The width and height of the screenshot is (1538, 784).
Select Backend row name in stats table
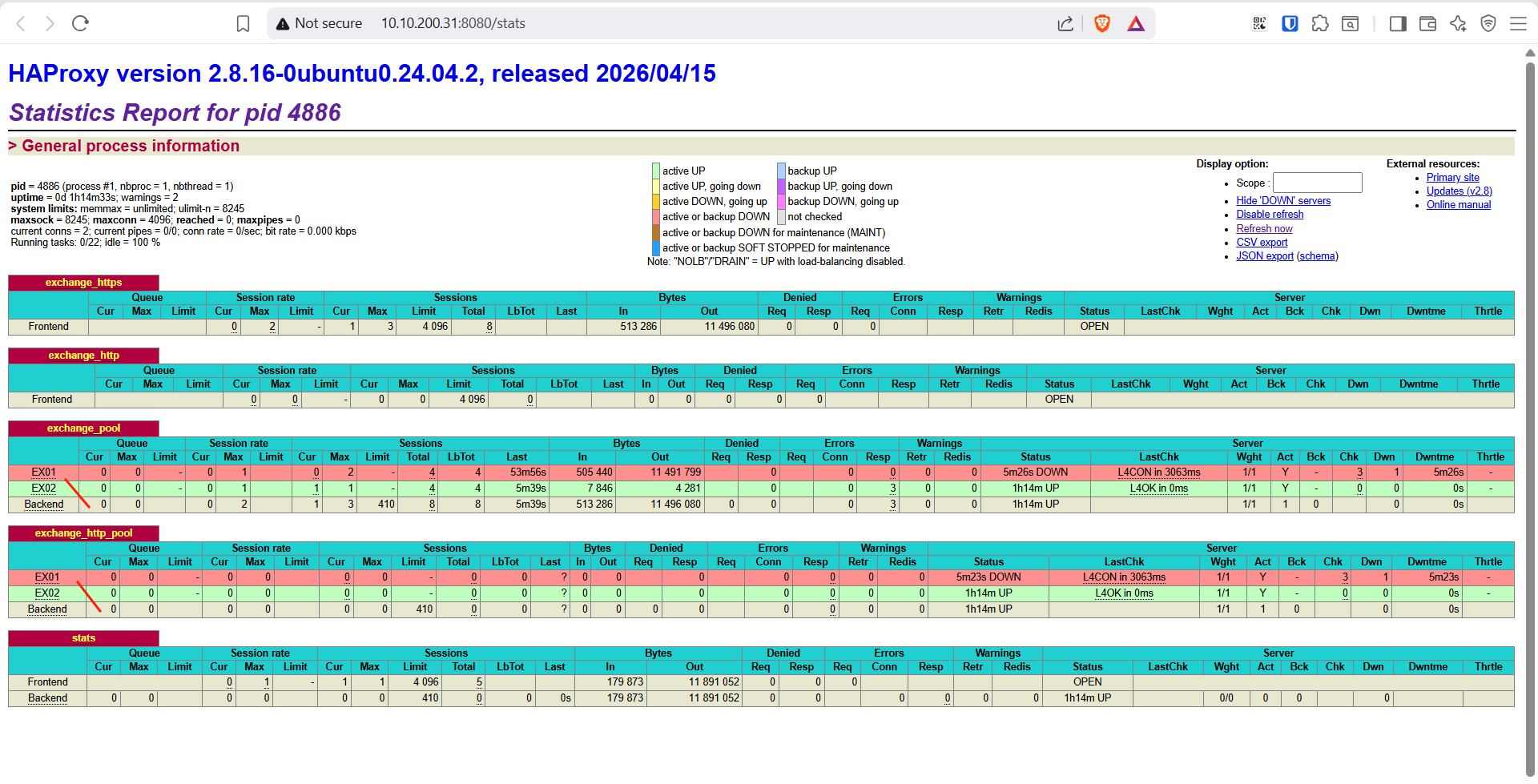47,698
